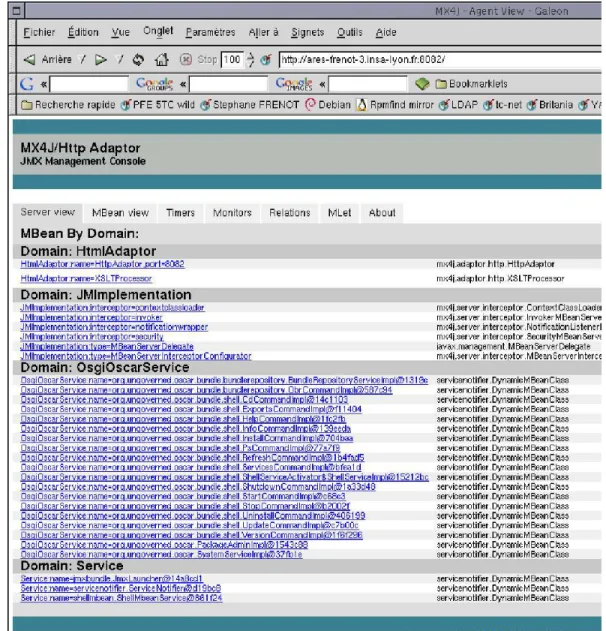606x631 pixels.
Task: Open JMImplementation interceptor=contextclassloader link
Action: tap(112, 308)
